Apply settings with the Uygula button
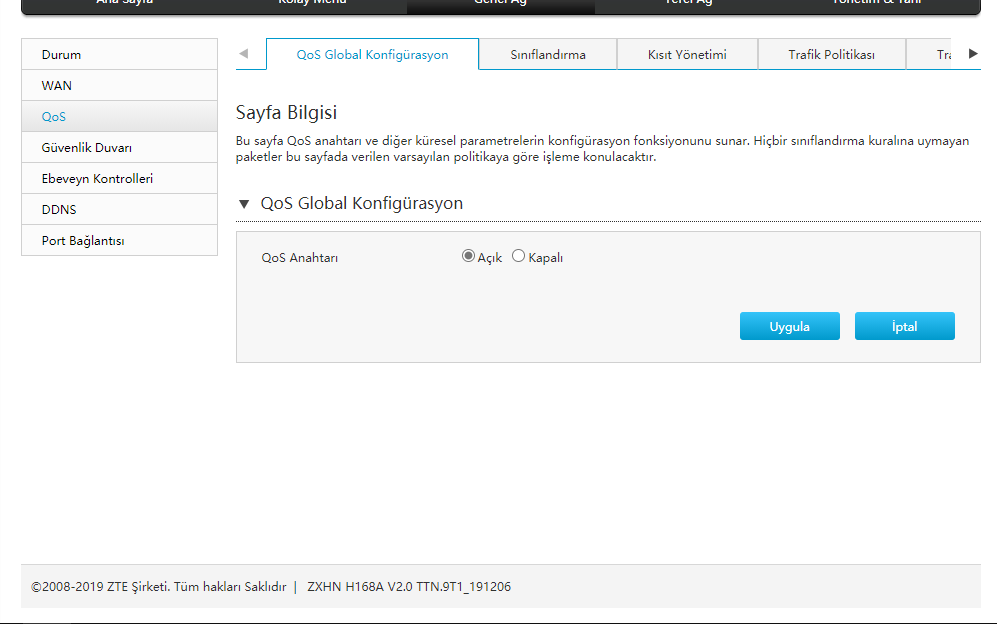This screenshot has height=624, width=997. click(790, 326)
